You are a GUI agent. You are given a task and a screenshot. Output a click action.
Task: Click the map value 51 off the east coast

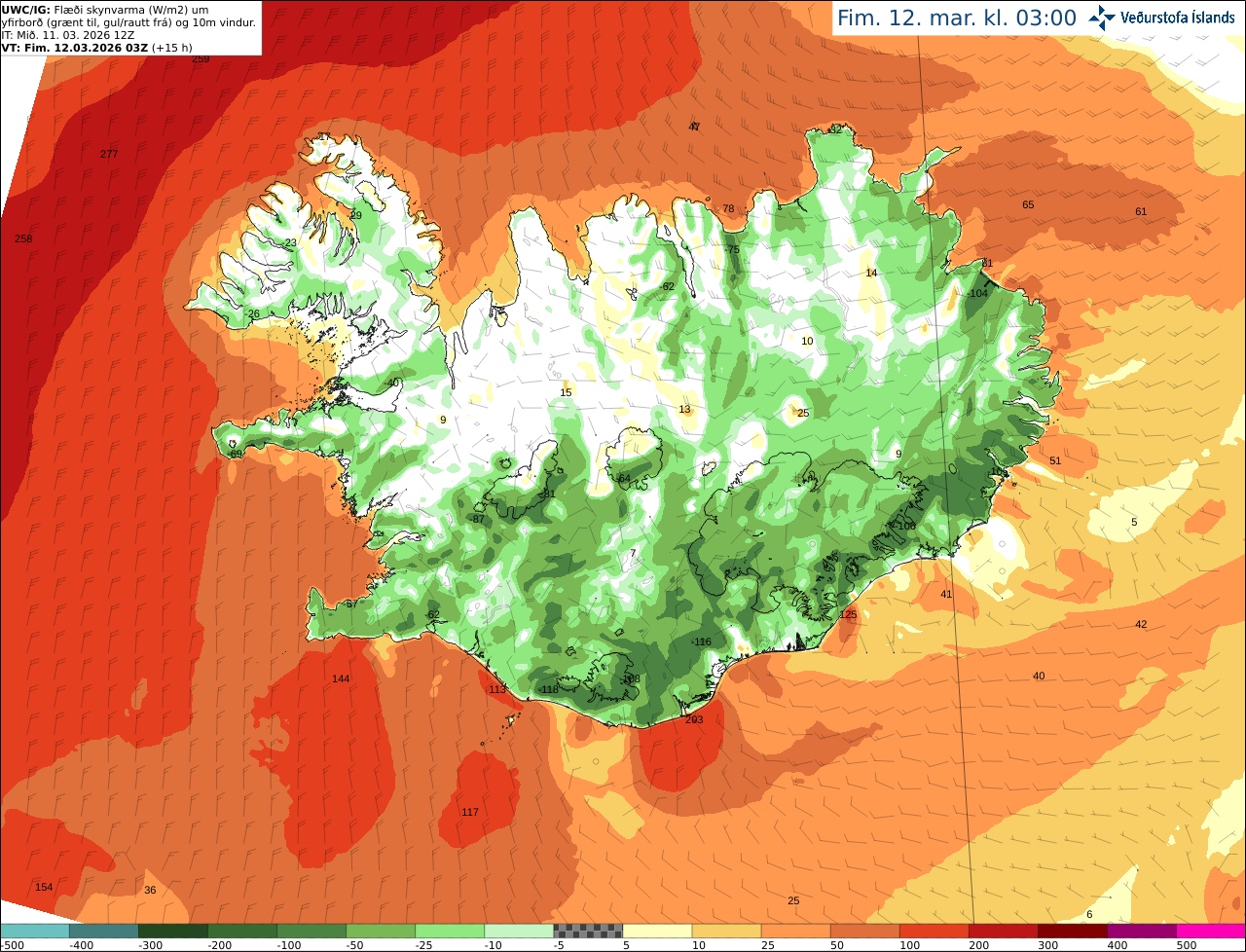click(x=1055, y=460)
